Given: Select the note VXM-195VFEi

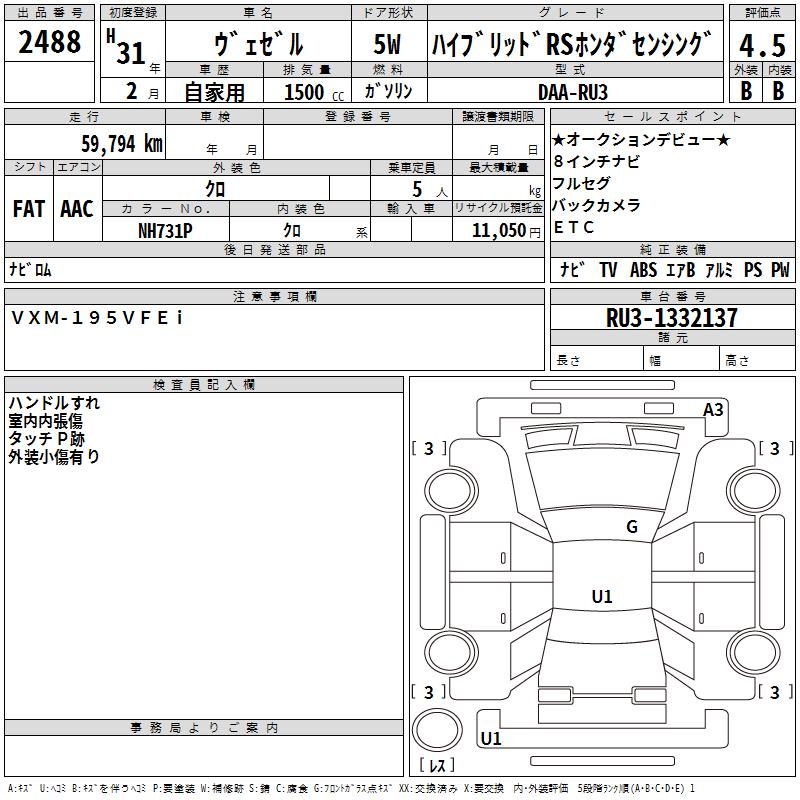Looking at the screenshot, I should click(x=96, y=318).
